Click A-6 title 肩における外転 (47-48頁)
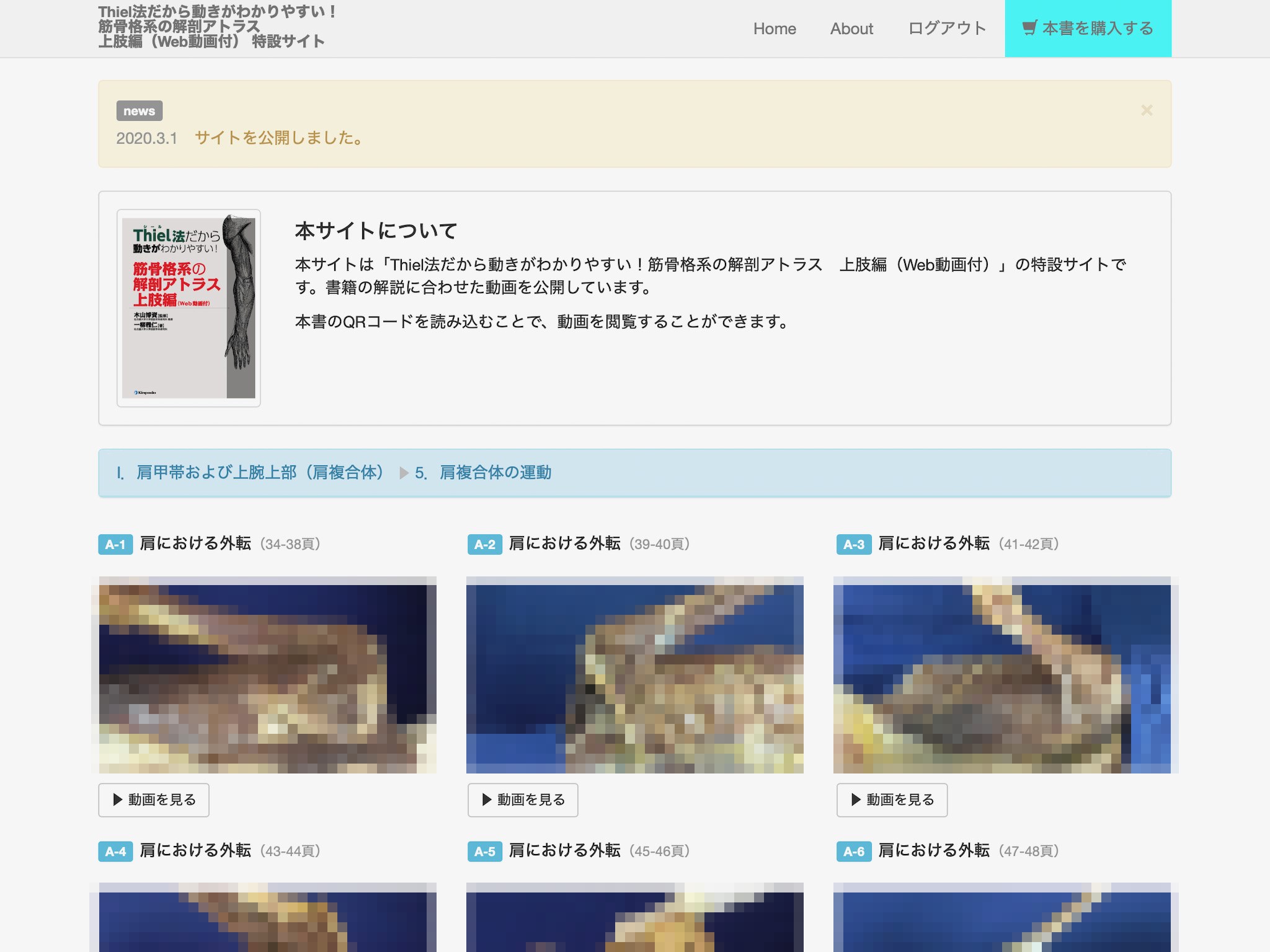Image resolution: width=1270 pixels, height=952 pixels. [969, 850]
